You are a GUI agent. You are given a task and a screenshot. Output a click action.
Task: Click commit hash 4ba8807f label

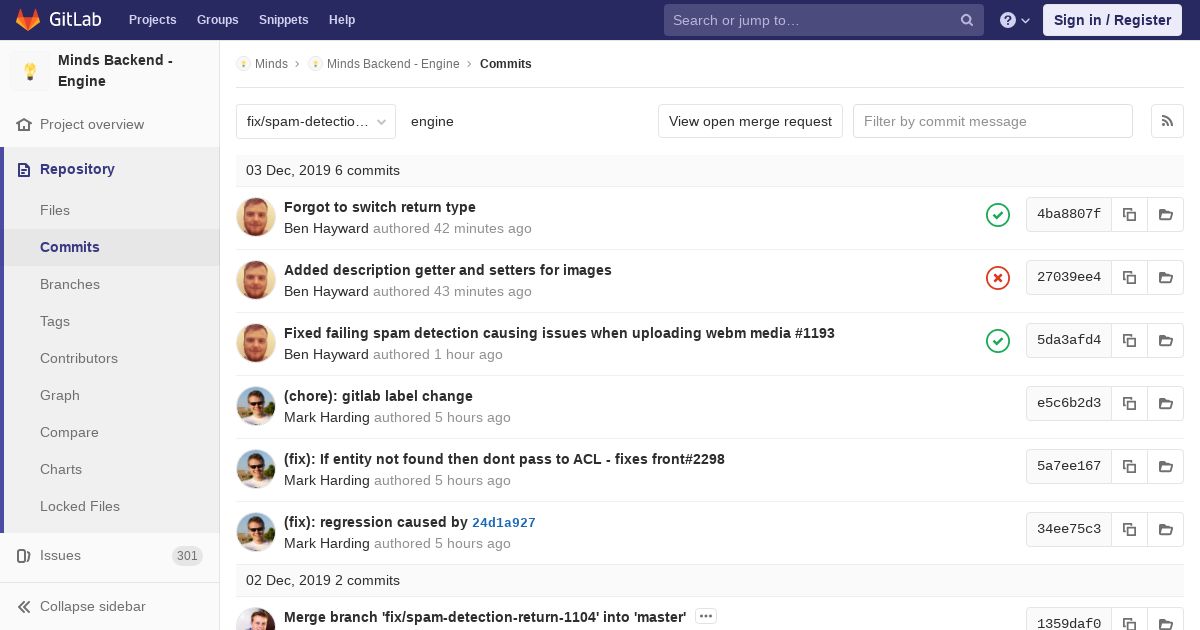coord(1069,214)
